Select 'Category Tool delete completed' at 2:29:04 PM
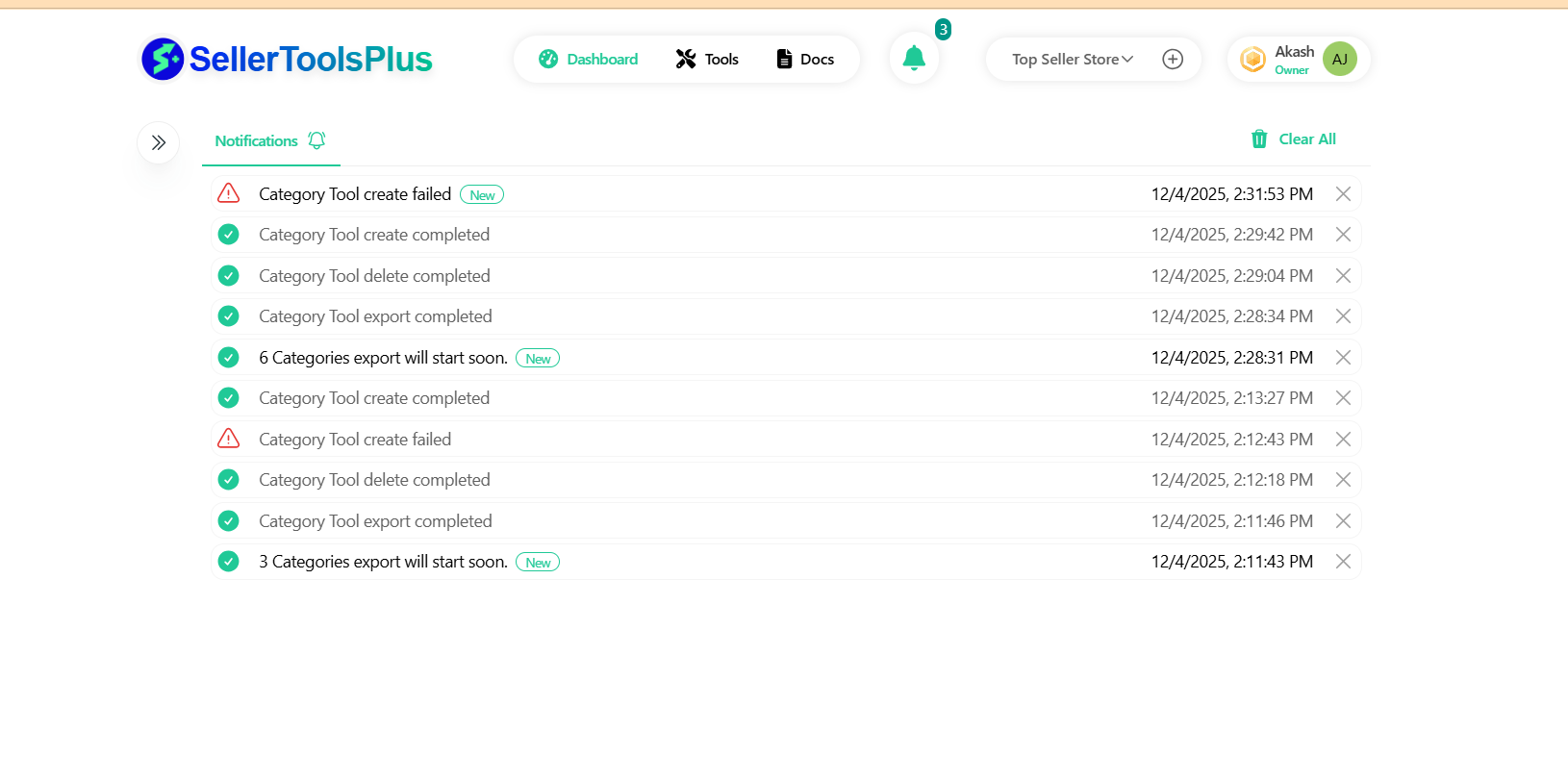Screen dimensions: 1568x781 374,276
